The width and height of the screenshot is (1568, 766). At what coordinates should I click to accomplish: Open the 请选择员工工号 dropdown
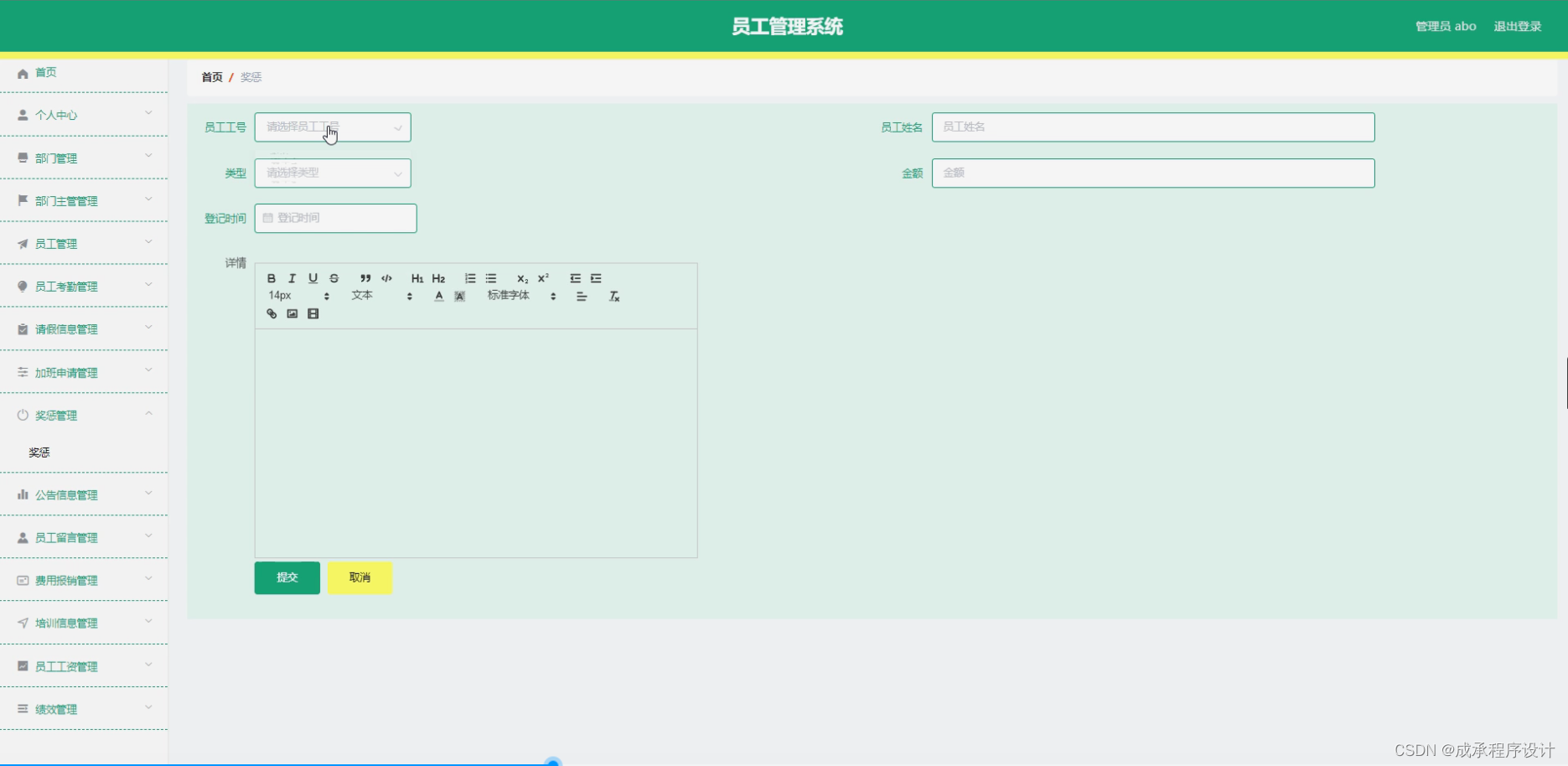[332, 127]
